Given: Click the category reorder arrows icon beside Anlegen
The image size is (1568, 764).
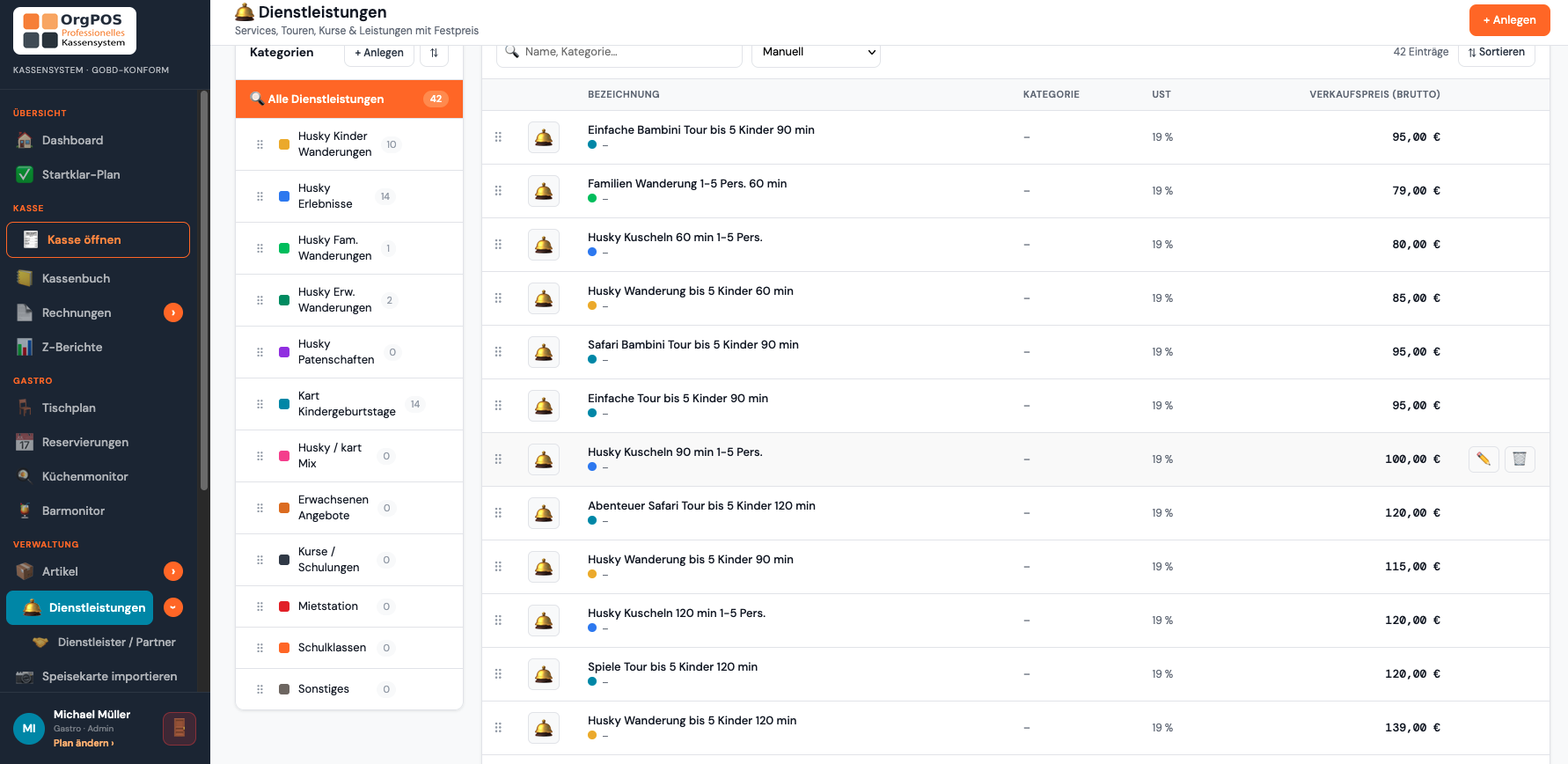Looking at the screenshot, I should [x=434, y=53].
